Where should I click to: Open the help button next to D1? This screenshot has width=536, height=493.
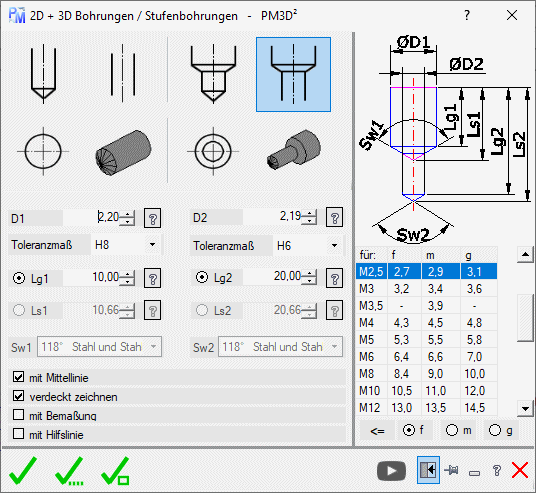[x=152, y=218]
